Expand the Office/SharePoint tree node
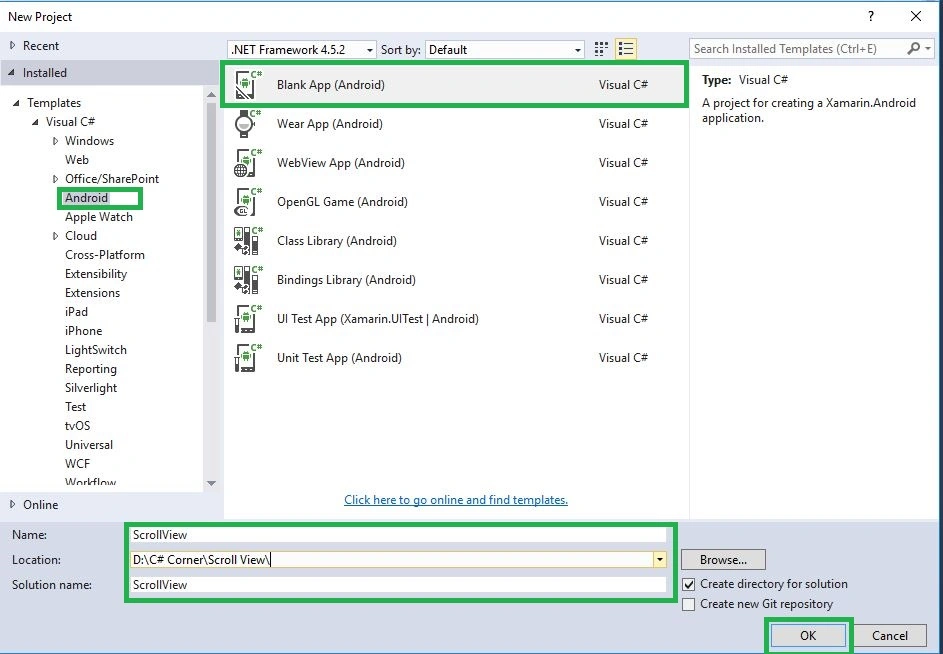The height and width of the screenshot is (654, 943). click(x=55, y=179)
